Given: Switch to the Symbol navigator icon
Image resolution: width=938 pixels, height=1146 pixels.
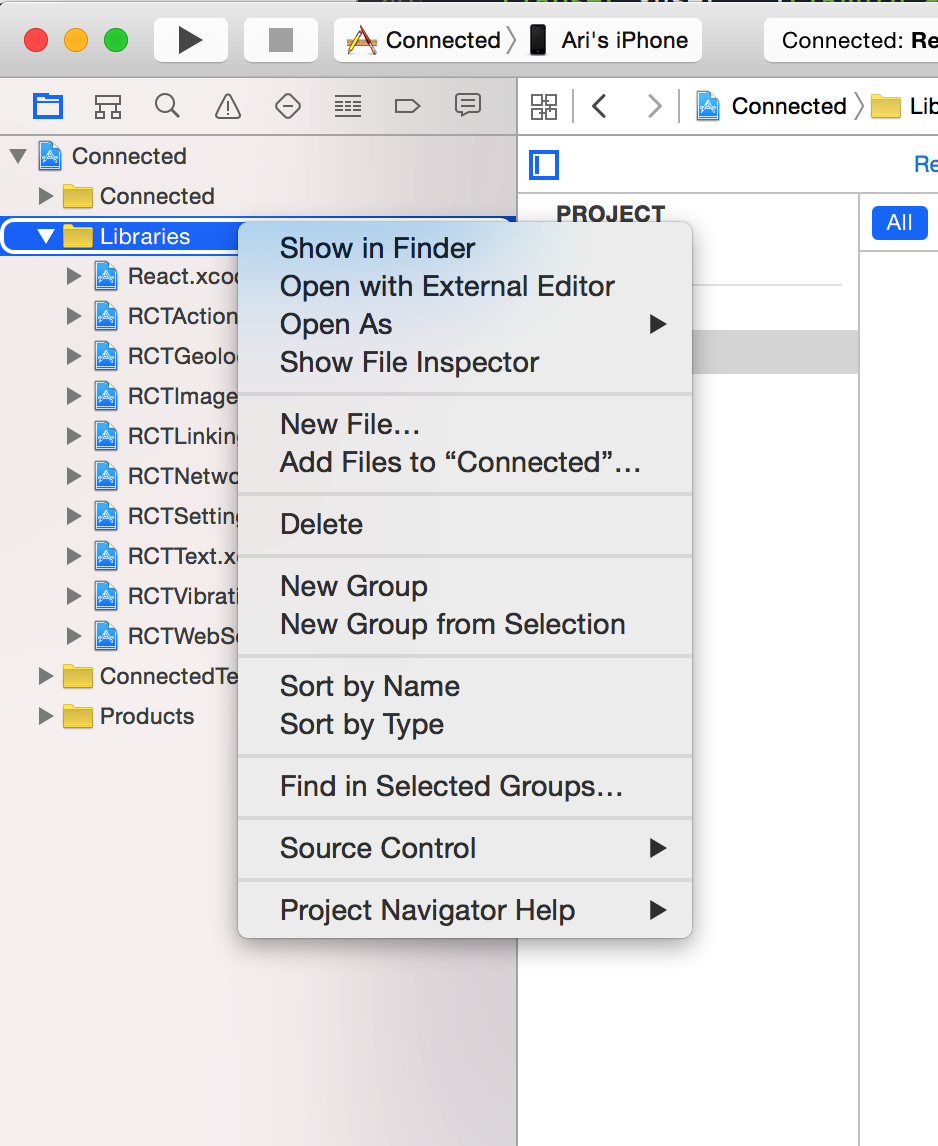Looking at the screenshot, I should tap(107, 107).
